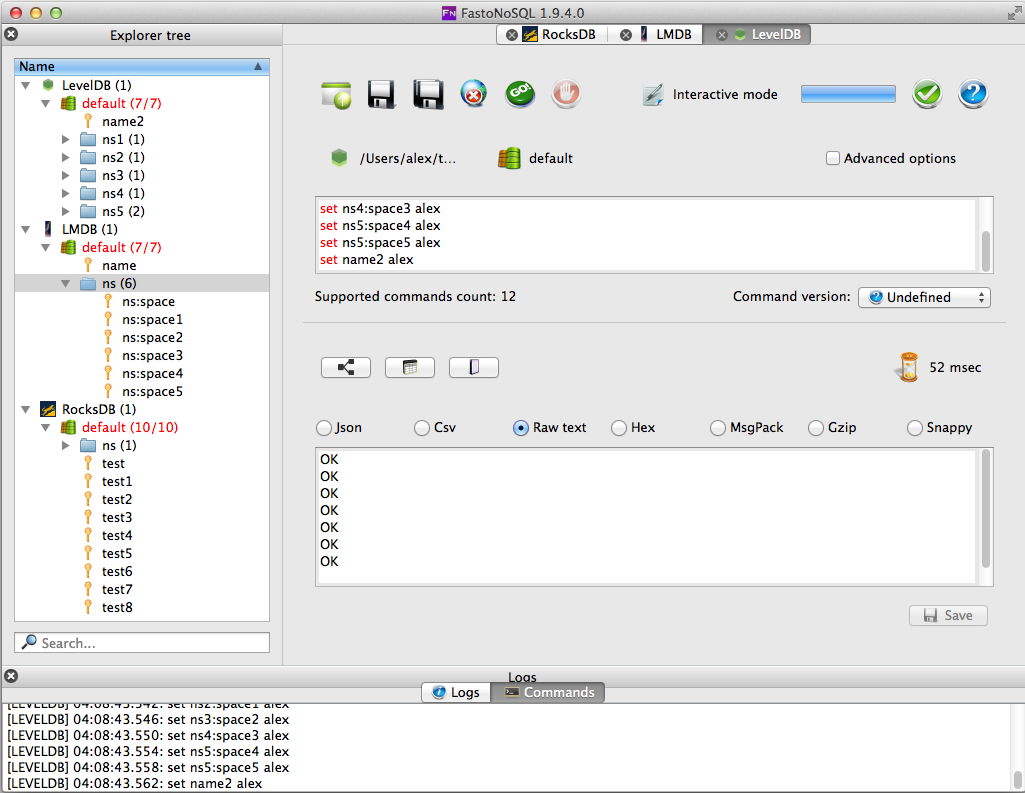The image size is (1025, 793).
Task: Sort tree by the Name column header
Action: (142, 66)
